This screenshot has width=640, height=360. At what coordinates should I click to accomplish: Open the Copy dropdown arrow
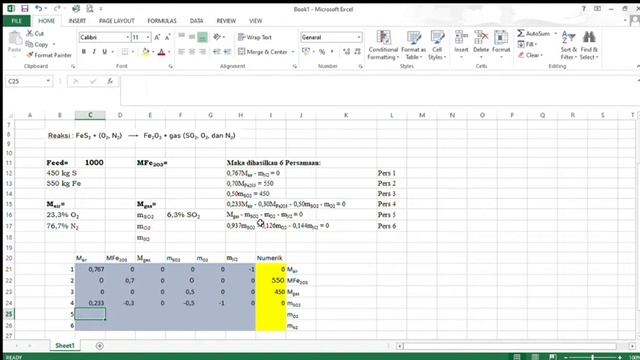point(54,44)
